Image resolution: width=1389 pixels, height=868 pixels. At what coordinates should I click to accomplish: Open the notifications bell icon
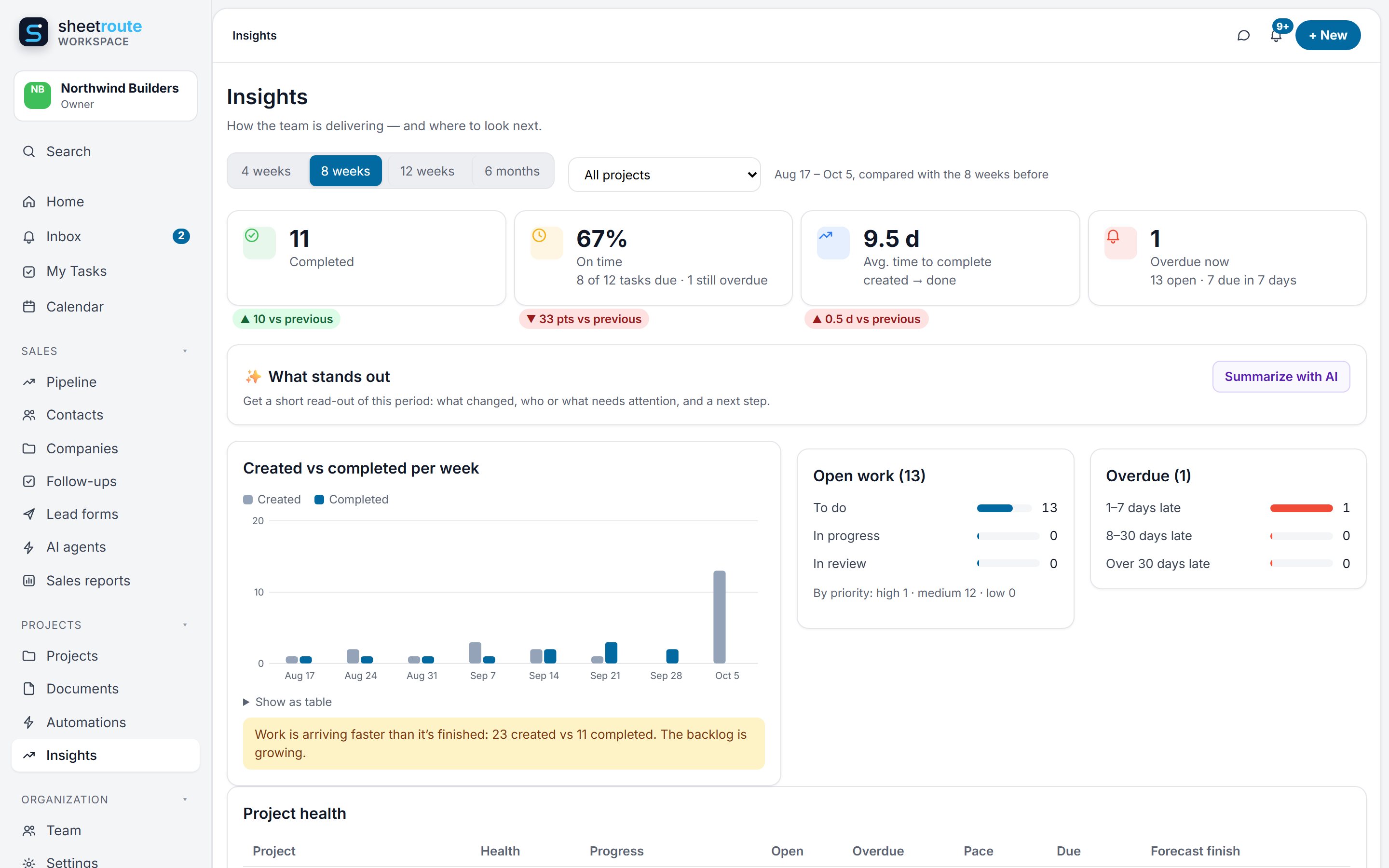pyautogui.click(x=1276, y=36)
